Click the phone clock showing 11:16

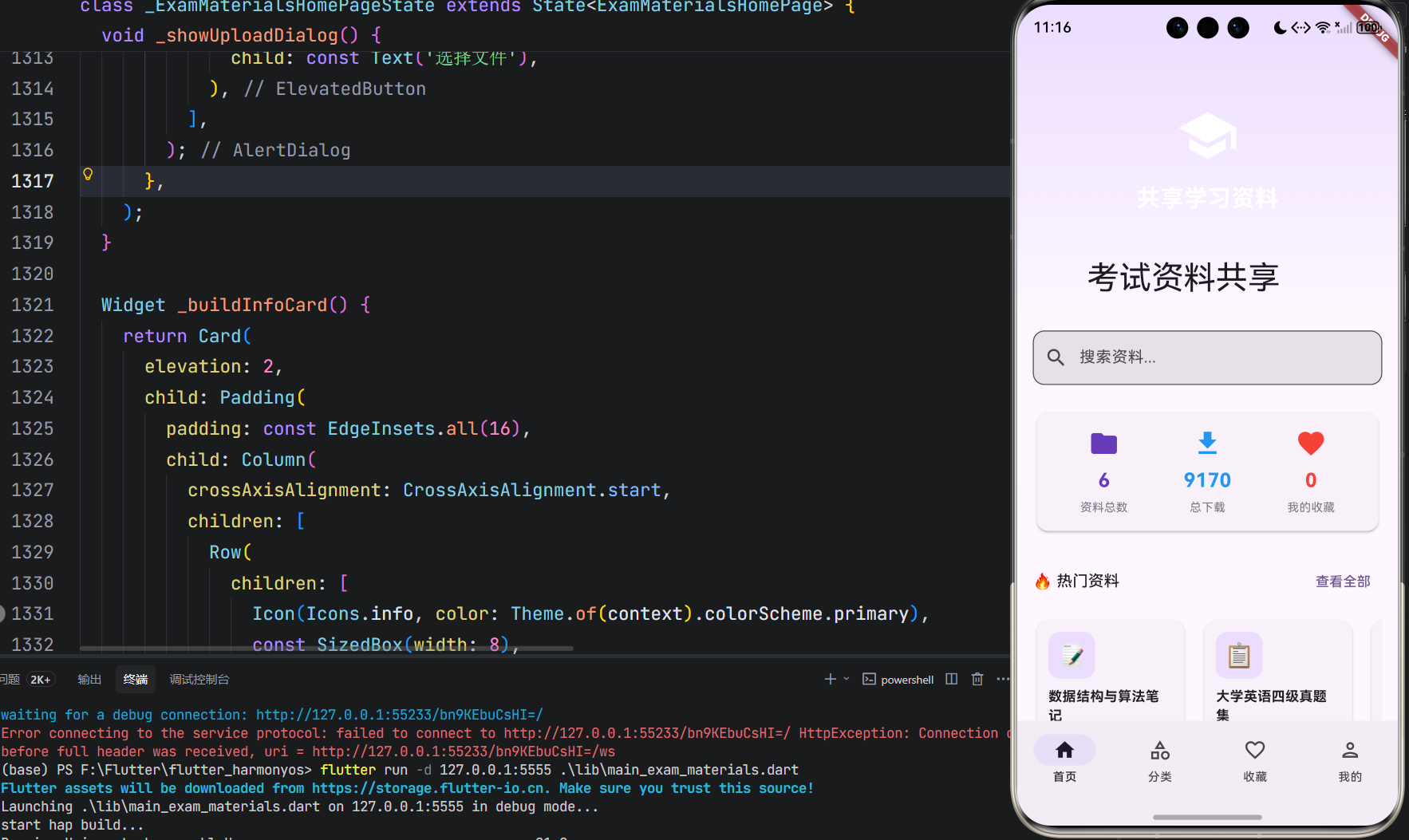click(1052, 27)
